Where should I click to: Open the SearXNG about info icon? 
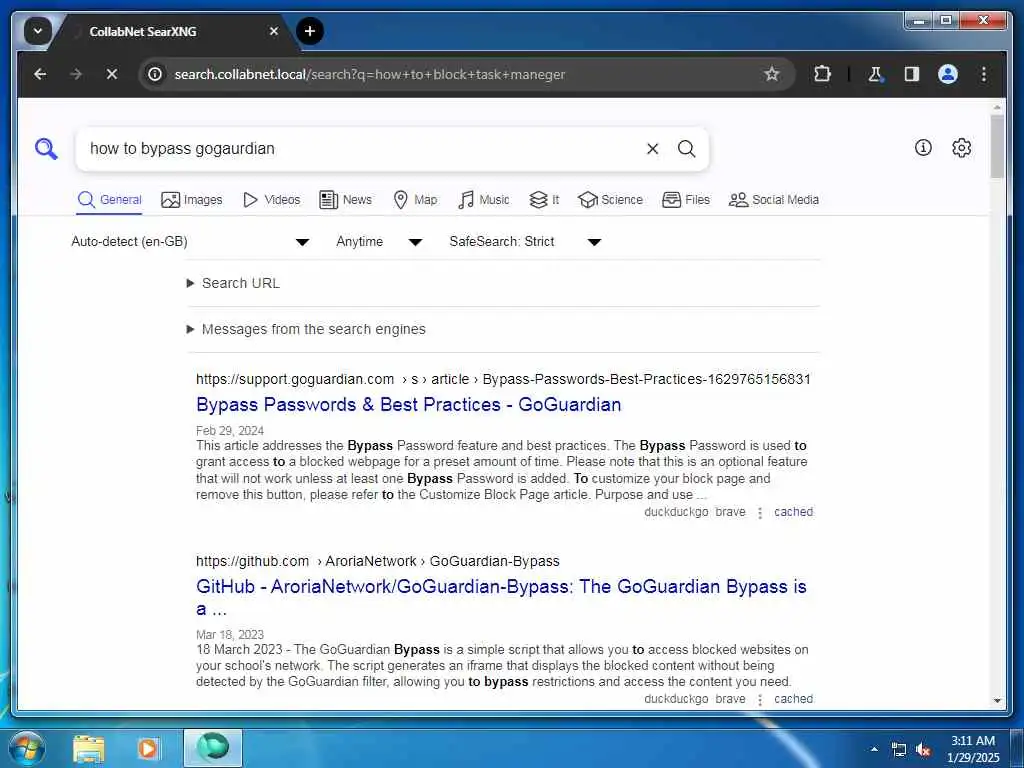[923, 148]
